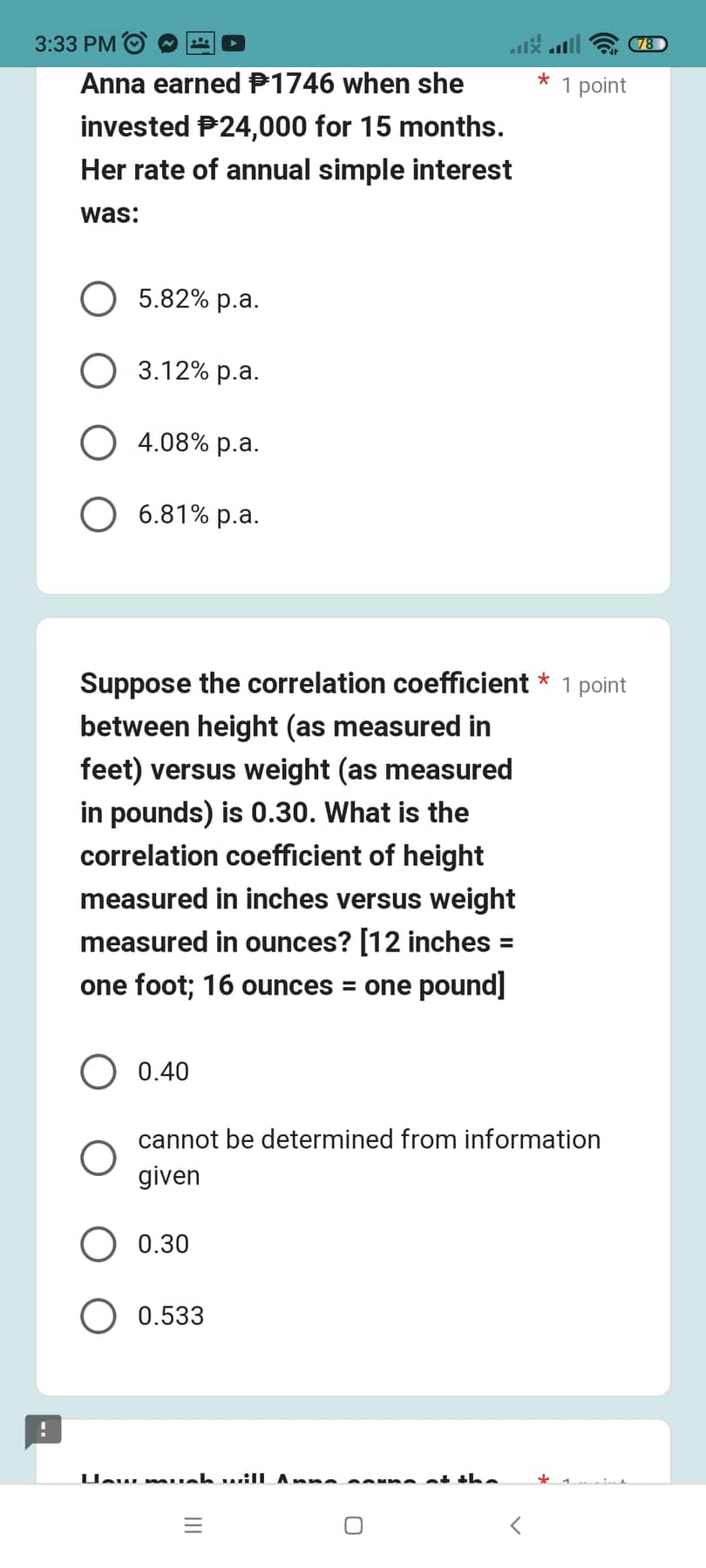Screen dimensions: 706x1568
Task: Select the 0.30 answer option
Action: 98,1243
